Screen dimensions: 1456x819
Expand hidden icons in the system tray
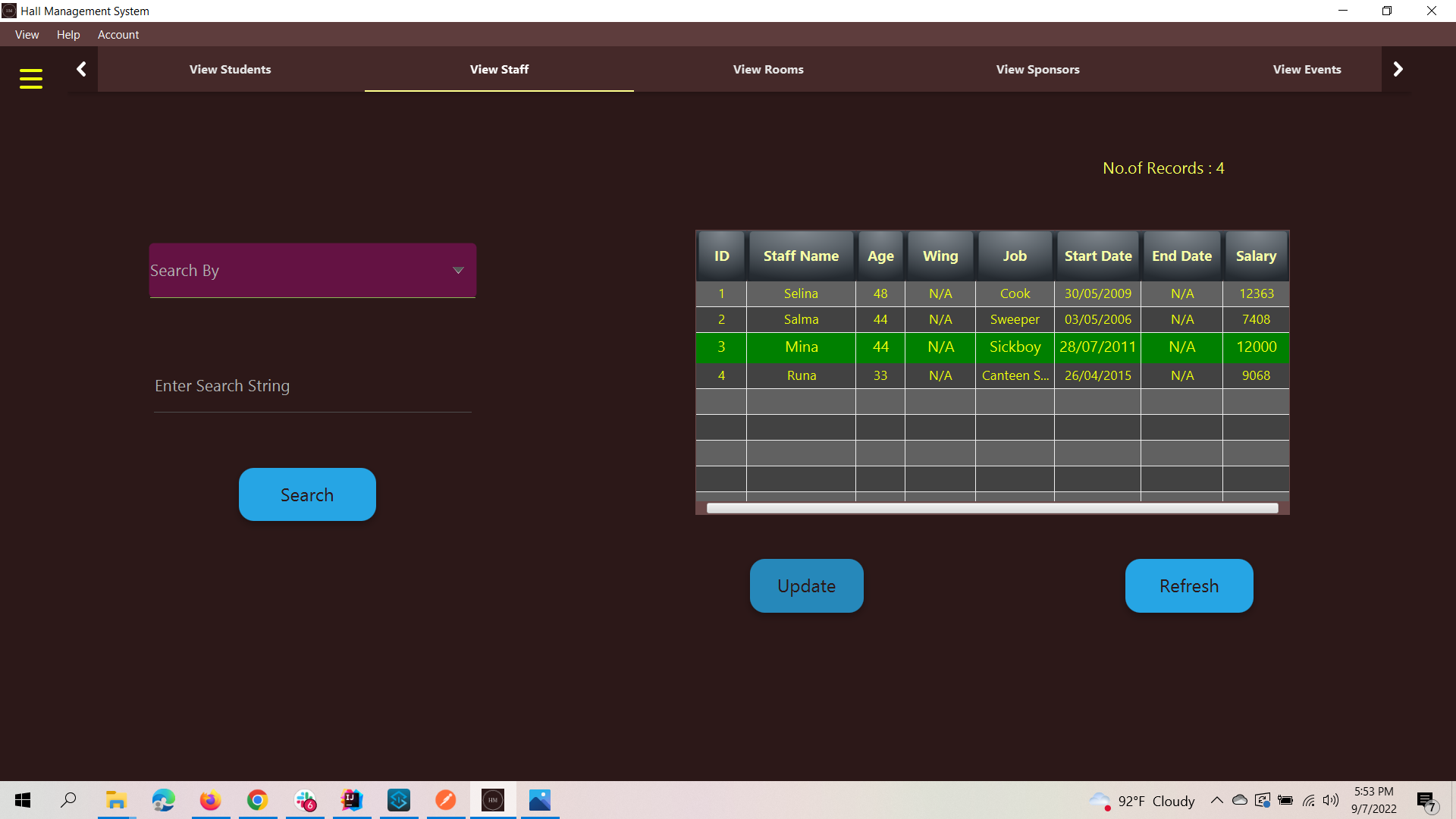tap(1216, 800)
